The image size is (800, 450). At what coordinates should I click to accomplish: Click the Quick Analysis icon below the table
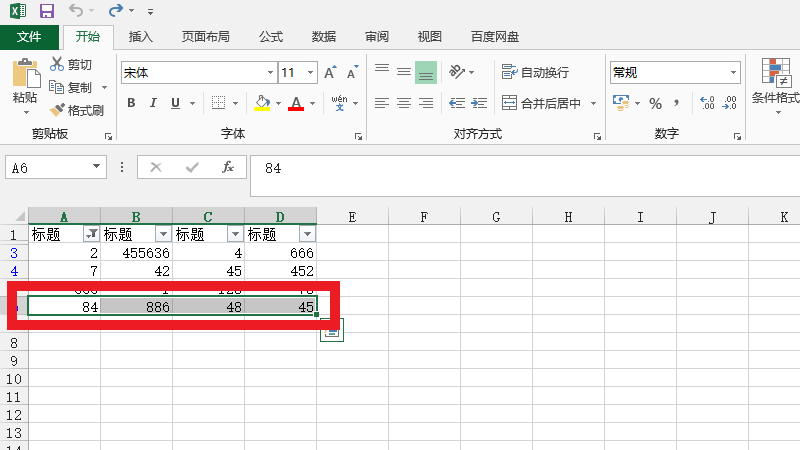tap(332, 331)
